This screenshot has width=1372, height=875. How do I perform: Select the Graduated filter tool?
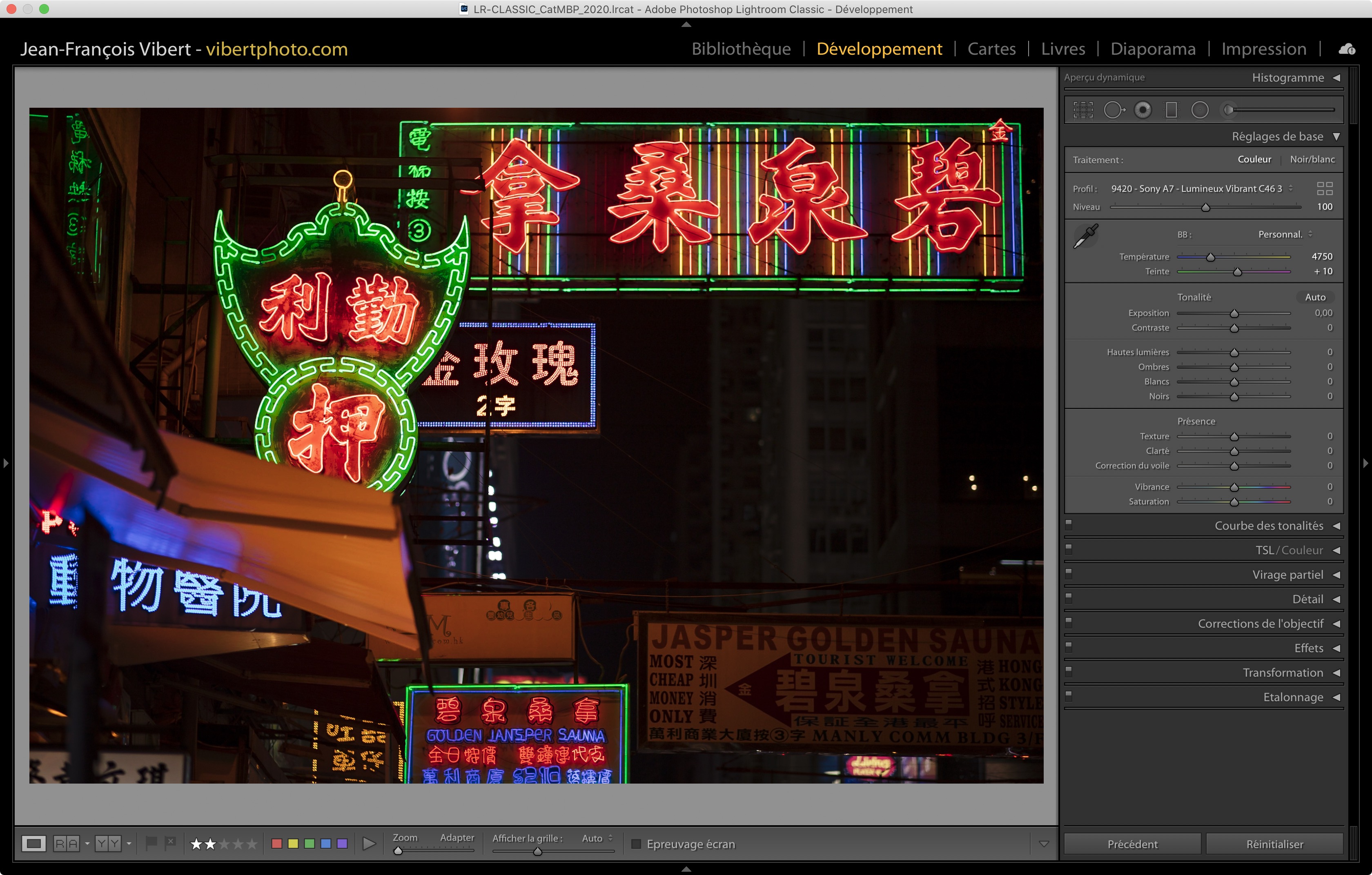coord(1172,110)
